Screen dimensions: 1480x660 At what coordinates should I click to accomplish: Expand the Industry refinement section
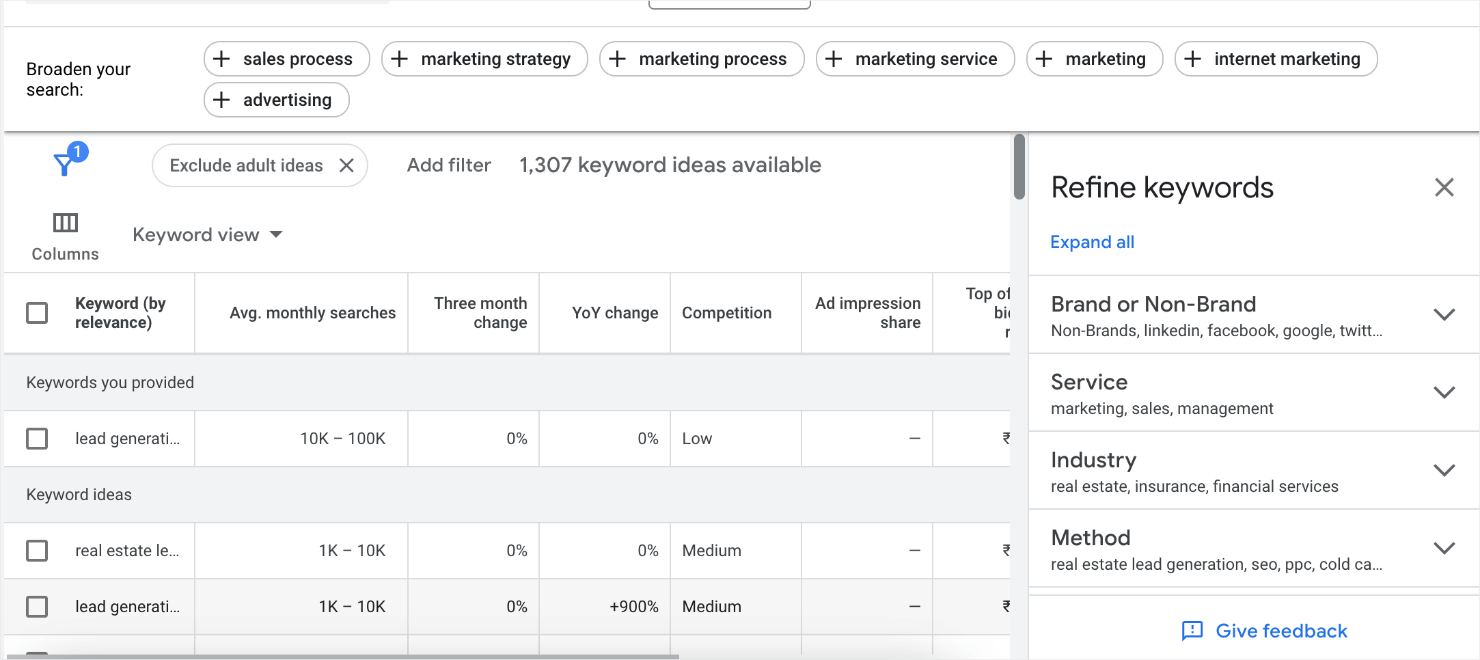(x=1444, y=469)
